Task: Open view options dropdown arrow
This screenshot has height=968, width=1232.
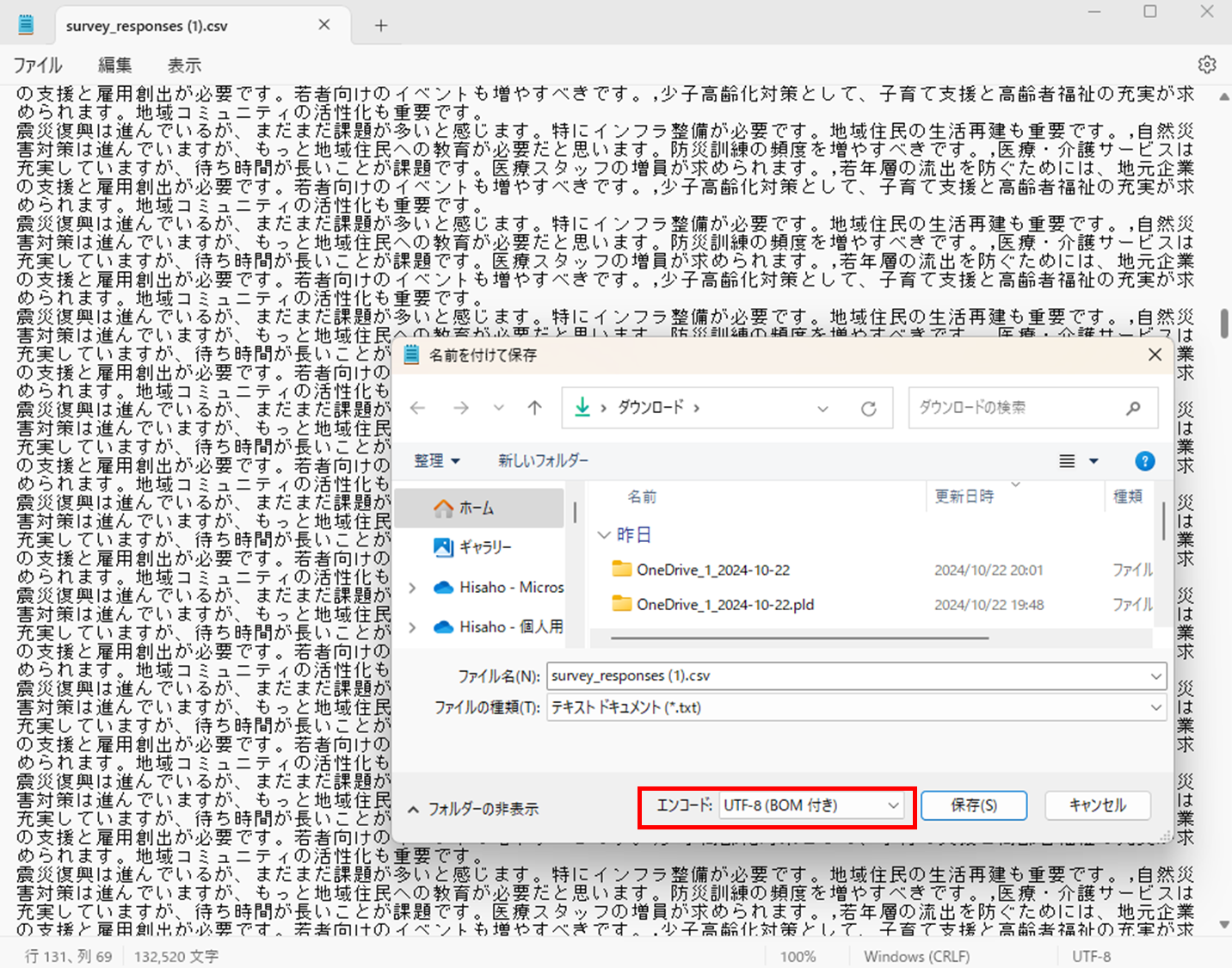Action: click(x=1094, y=461)
